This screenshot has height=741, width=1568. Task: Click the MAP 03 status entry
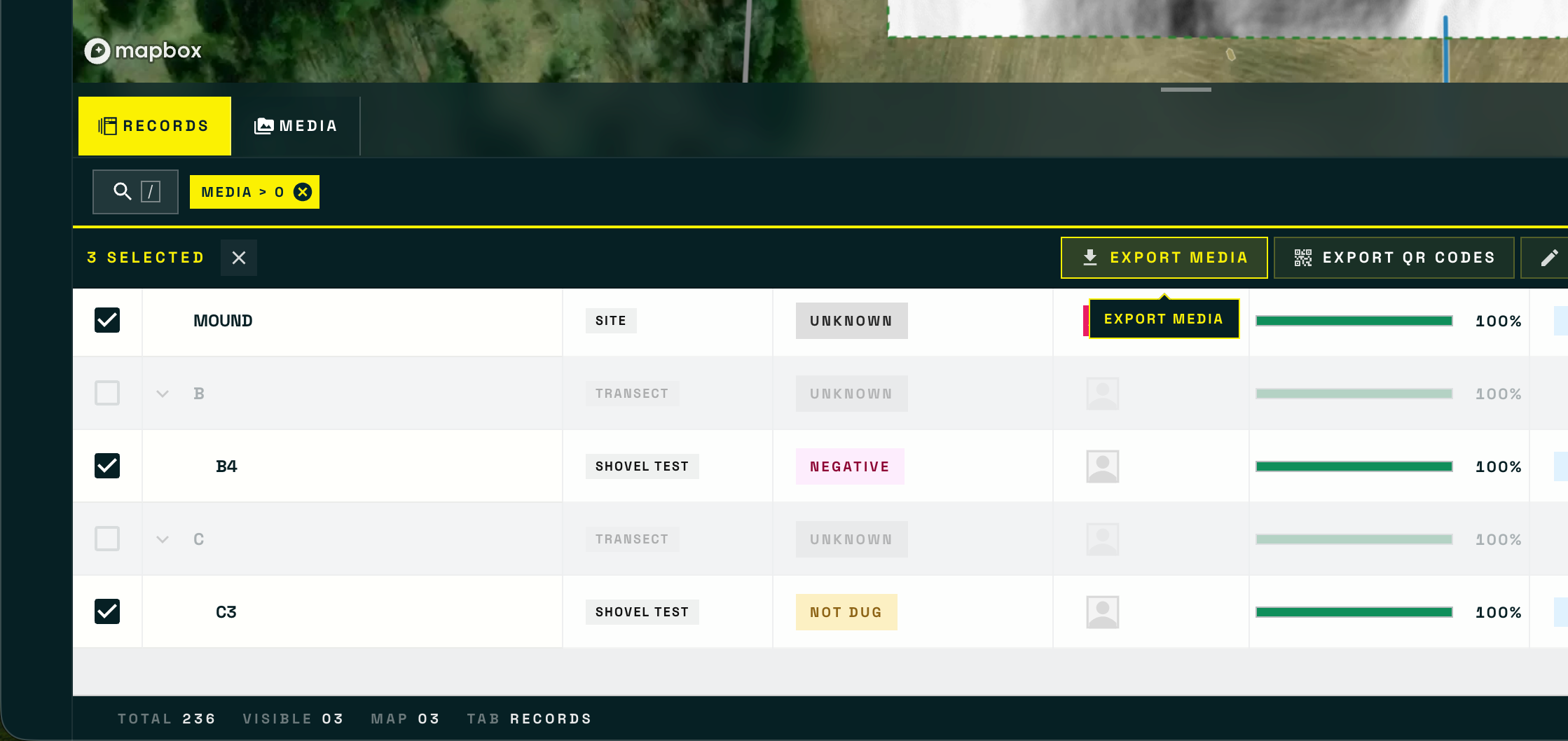tap(405, 719)
